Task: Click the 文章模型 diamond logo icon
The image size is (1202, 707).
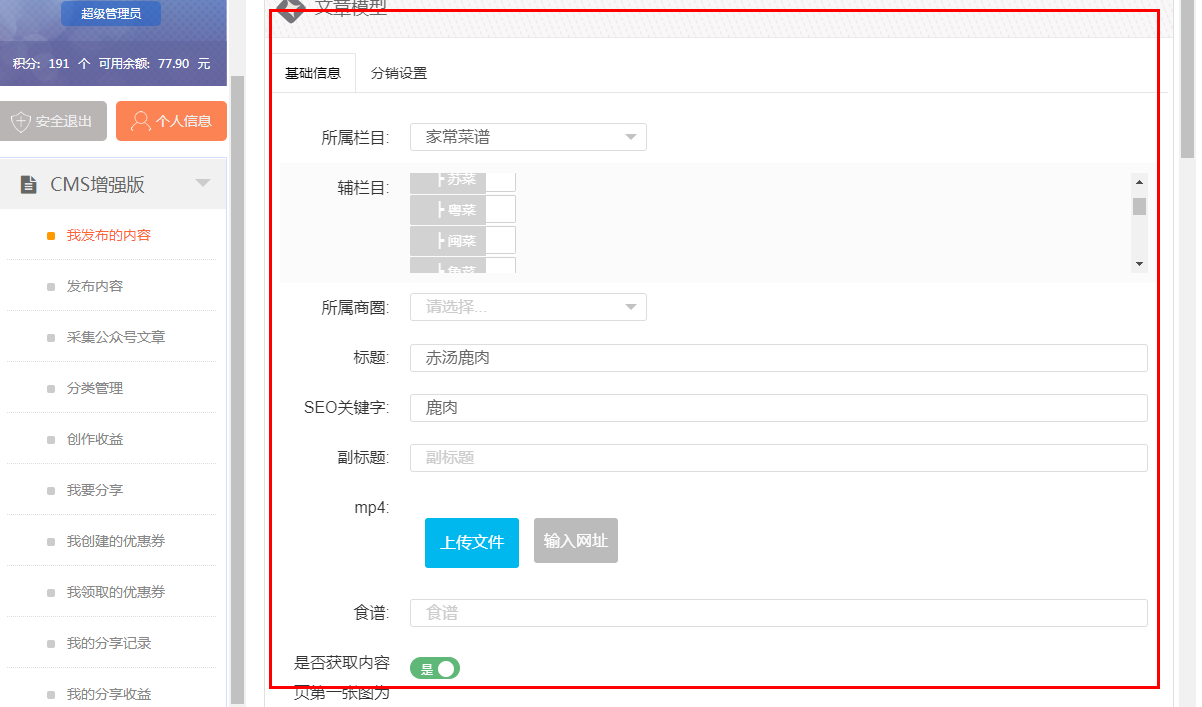Action: coord(290,8)
